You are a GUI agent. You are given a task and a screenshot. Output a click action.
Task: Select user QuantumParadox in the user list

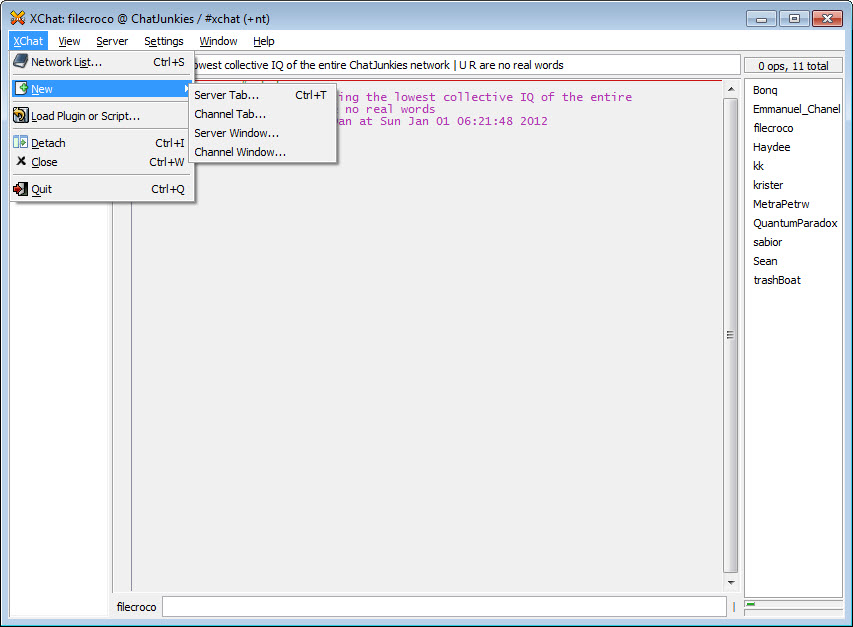(795, 224)
